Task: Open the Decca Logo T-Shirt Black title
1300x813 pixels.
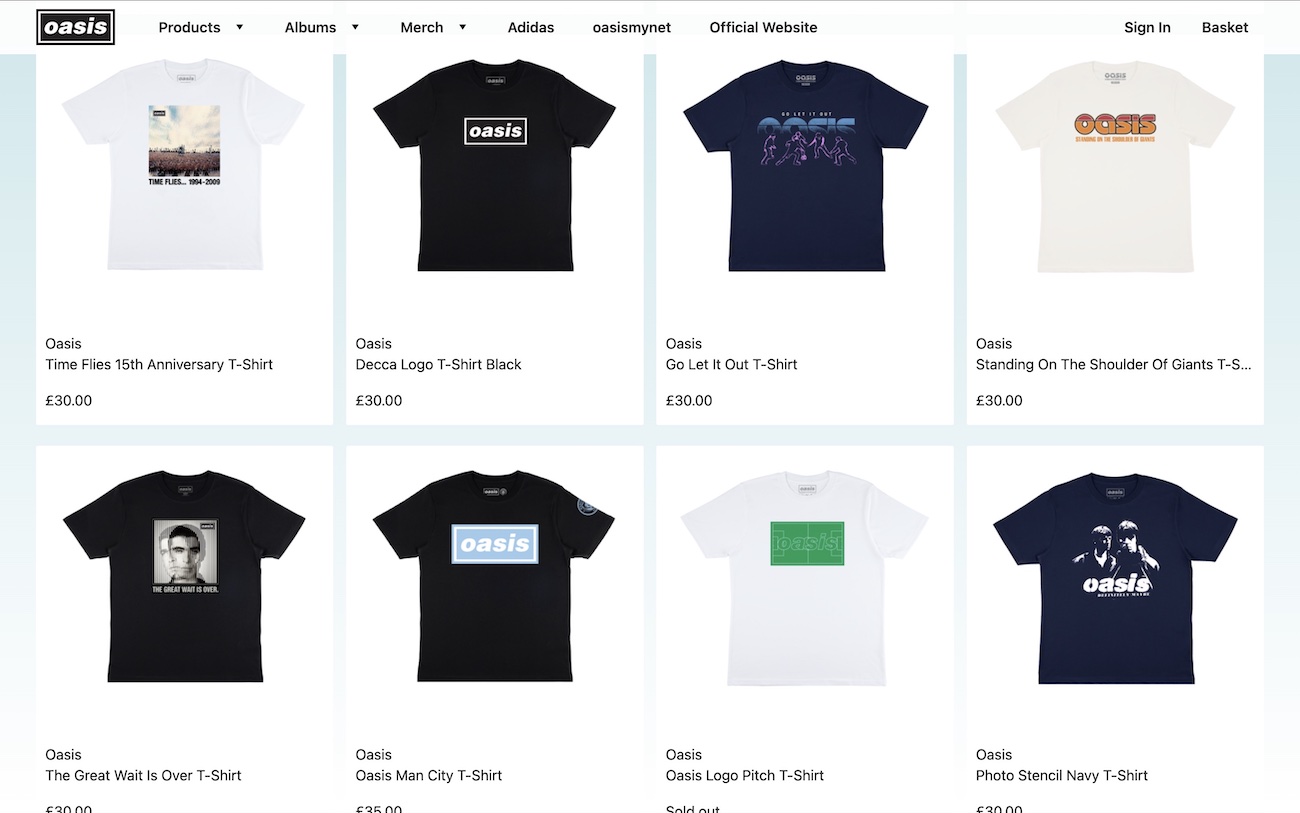Action: click(439, 364)
